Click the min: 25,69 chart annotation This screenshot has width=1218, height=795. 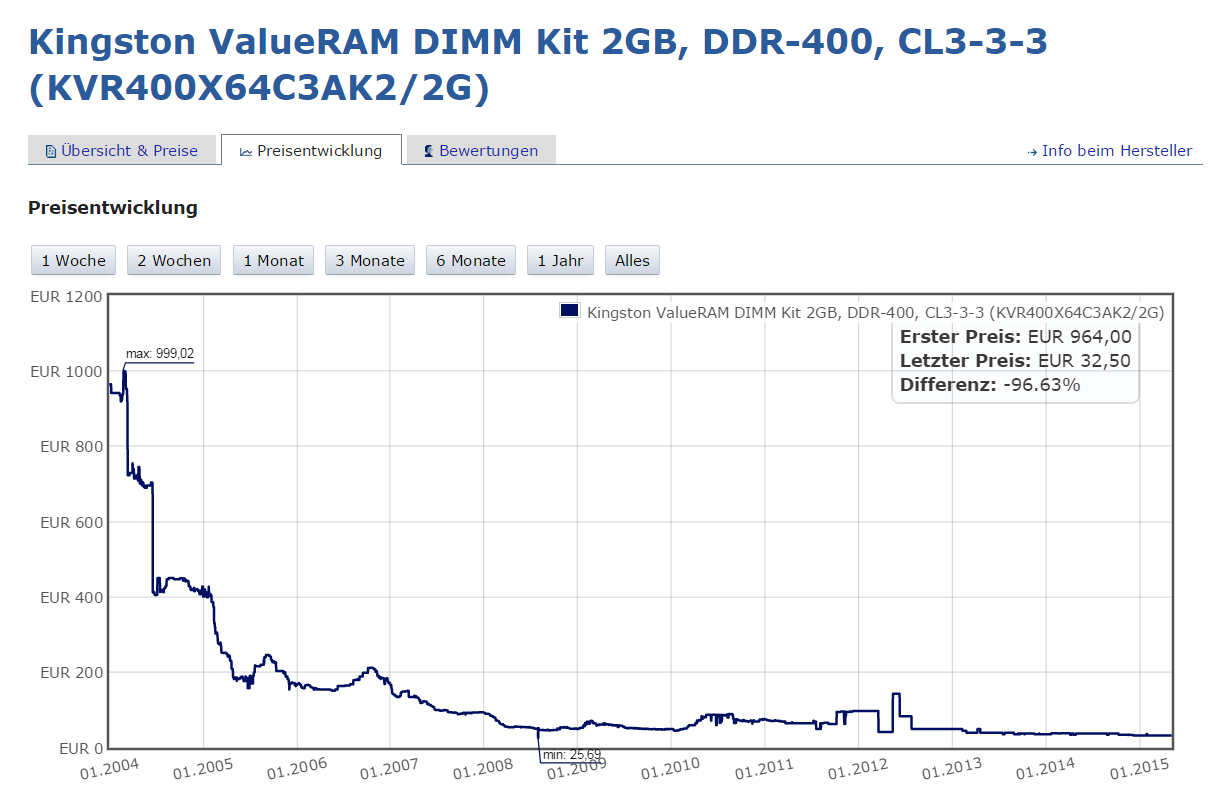pos(572,754)
